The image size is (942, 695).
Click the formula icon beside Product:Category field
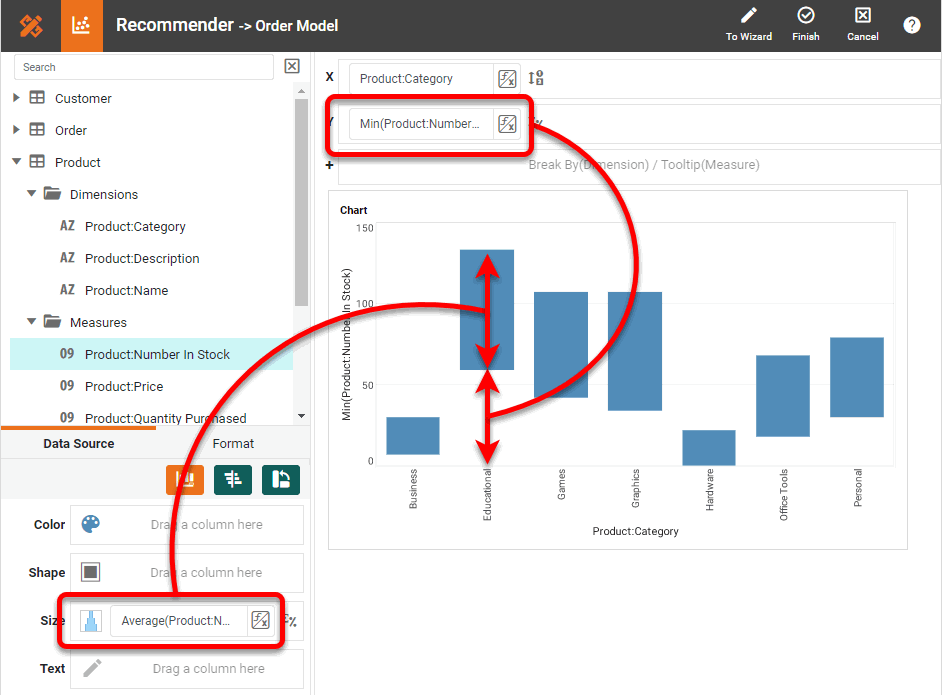tap(507, 79)
